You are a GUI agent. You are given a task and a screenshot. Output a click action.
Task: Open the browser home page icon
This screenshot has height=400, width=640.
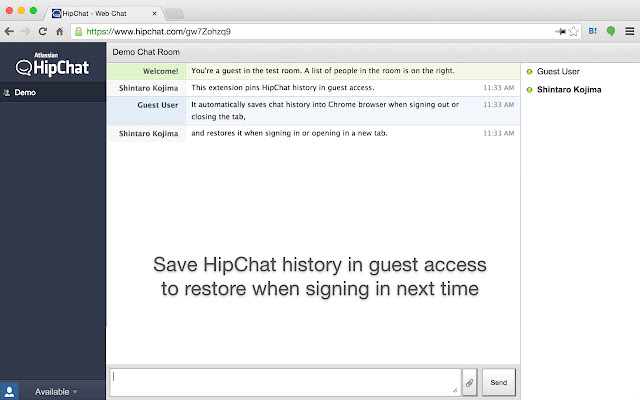coord(60,31)
